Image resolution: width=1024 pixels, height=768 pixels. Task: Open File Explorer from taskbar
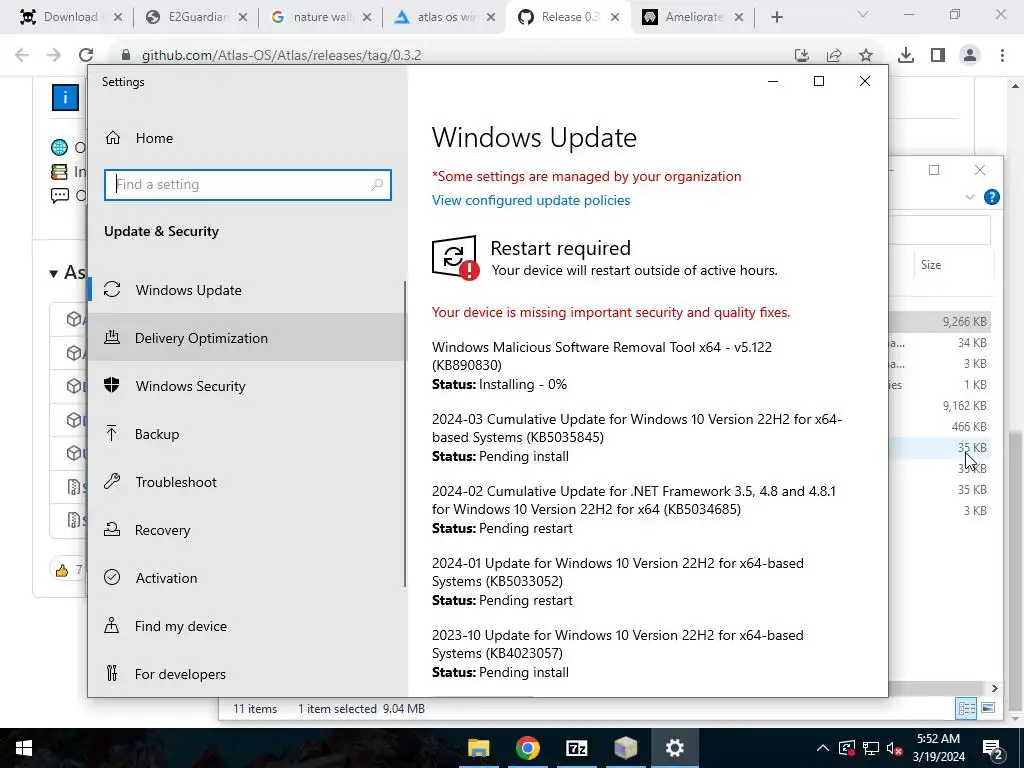click(x=479, y=748)
